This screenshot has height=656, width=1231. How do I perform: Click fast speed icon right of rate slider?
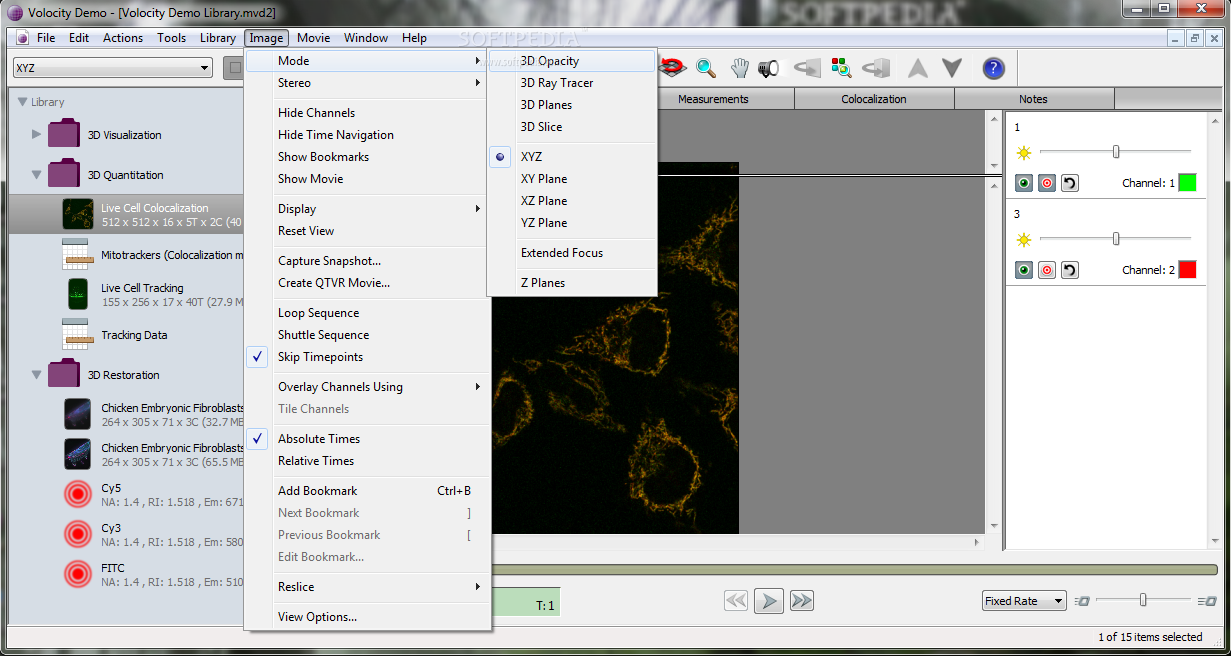point(1207,601)
